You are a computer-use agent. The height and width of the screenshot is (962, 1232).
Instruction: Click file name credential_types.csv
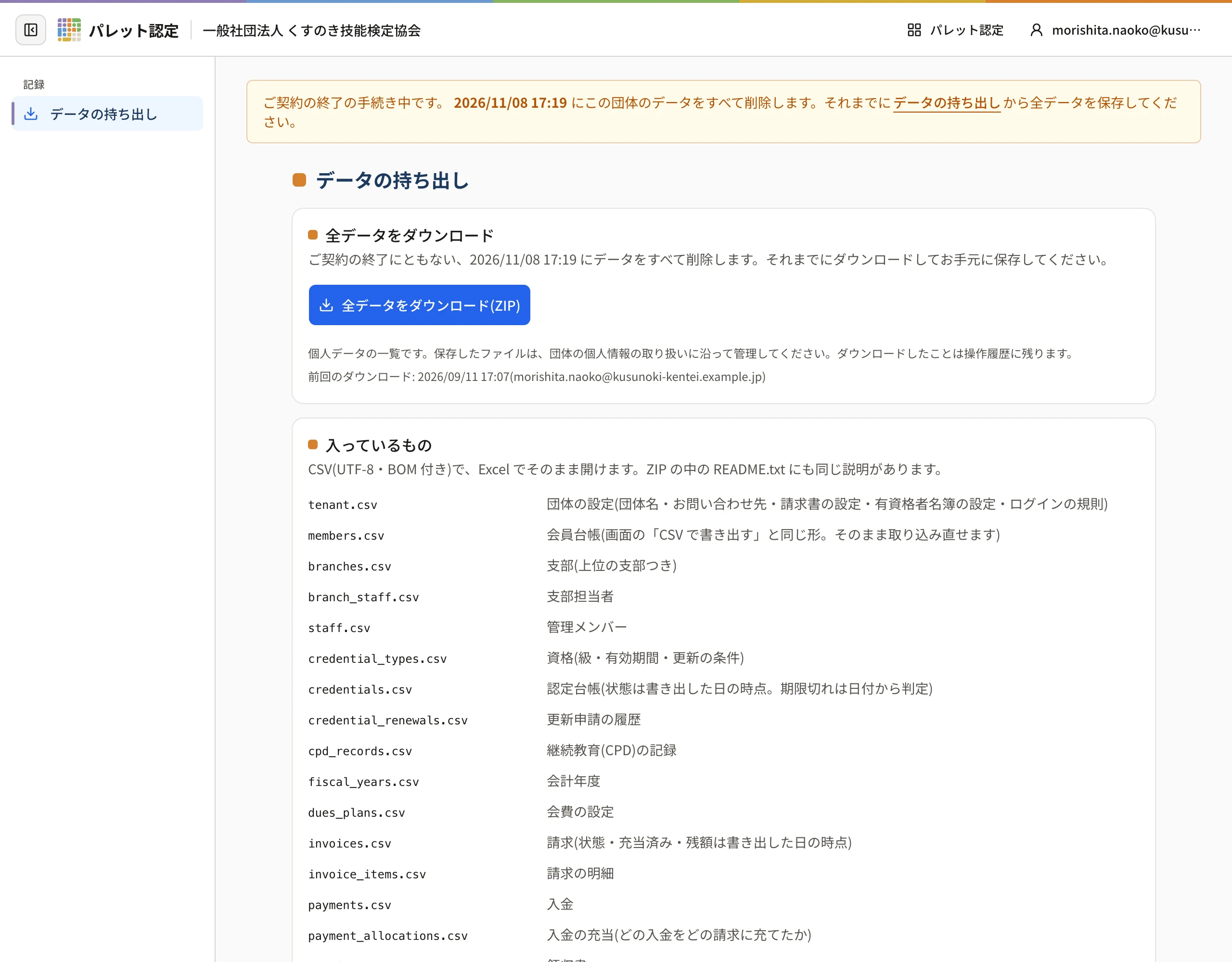pyautogui.click(x=377, y=658)
